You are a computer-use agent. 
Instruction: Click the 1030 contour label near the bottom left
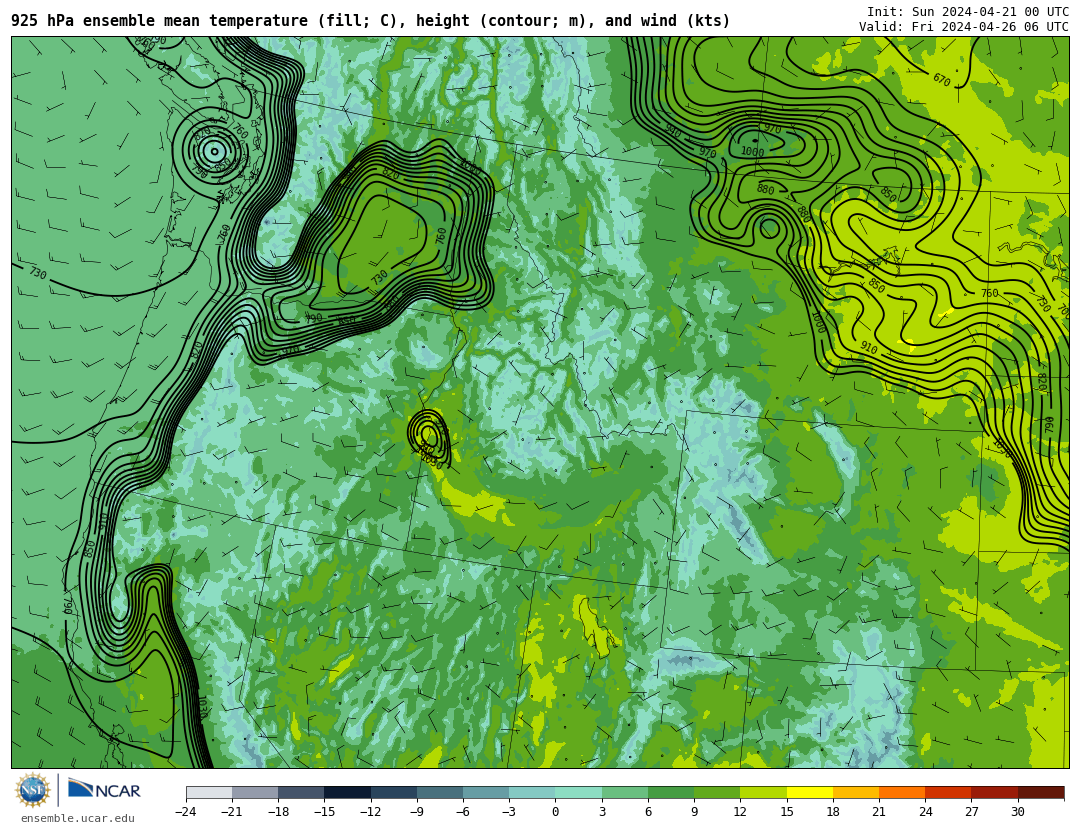click(202, 708)
